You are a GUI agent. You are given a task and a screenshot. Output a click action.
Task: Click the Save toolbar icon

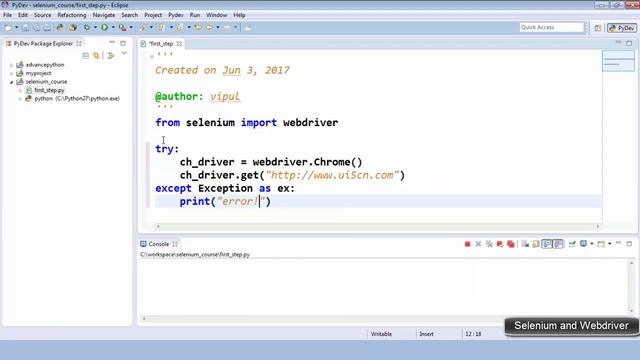click(26, 27)
